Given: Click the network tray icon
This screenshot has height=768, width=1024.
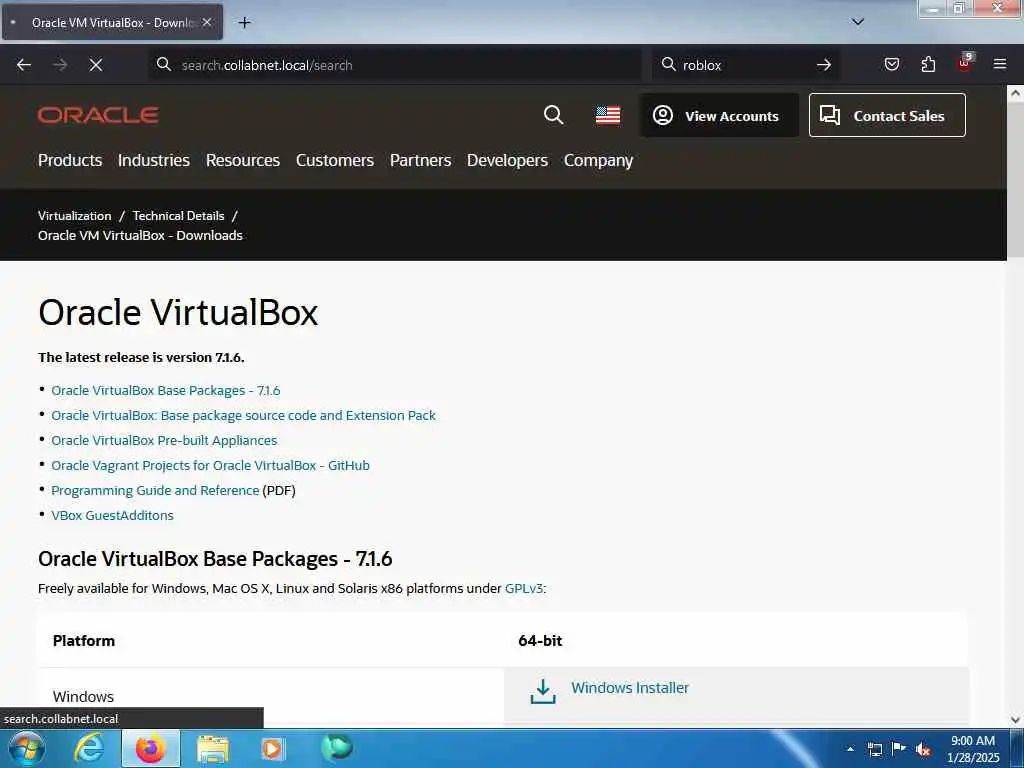Looking at the screenshot, I should tap(875, 749).
